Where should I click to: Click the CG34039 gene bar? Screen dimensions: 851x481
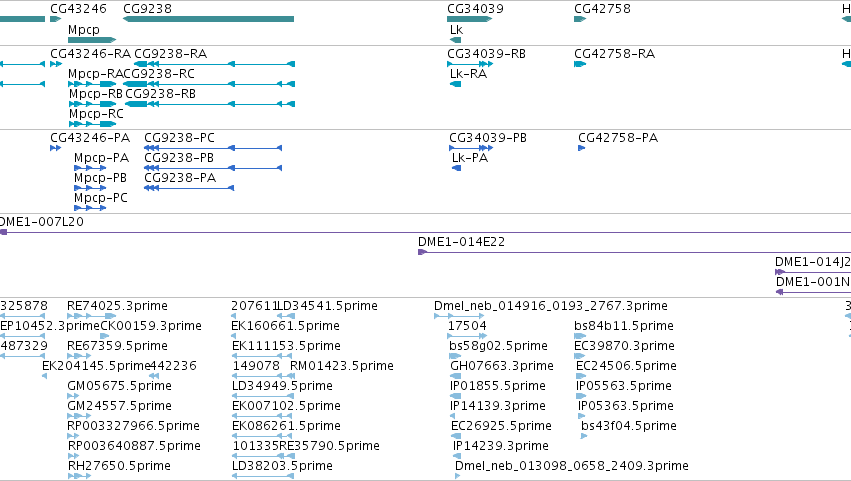[x=469, y=19]
